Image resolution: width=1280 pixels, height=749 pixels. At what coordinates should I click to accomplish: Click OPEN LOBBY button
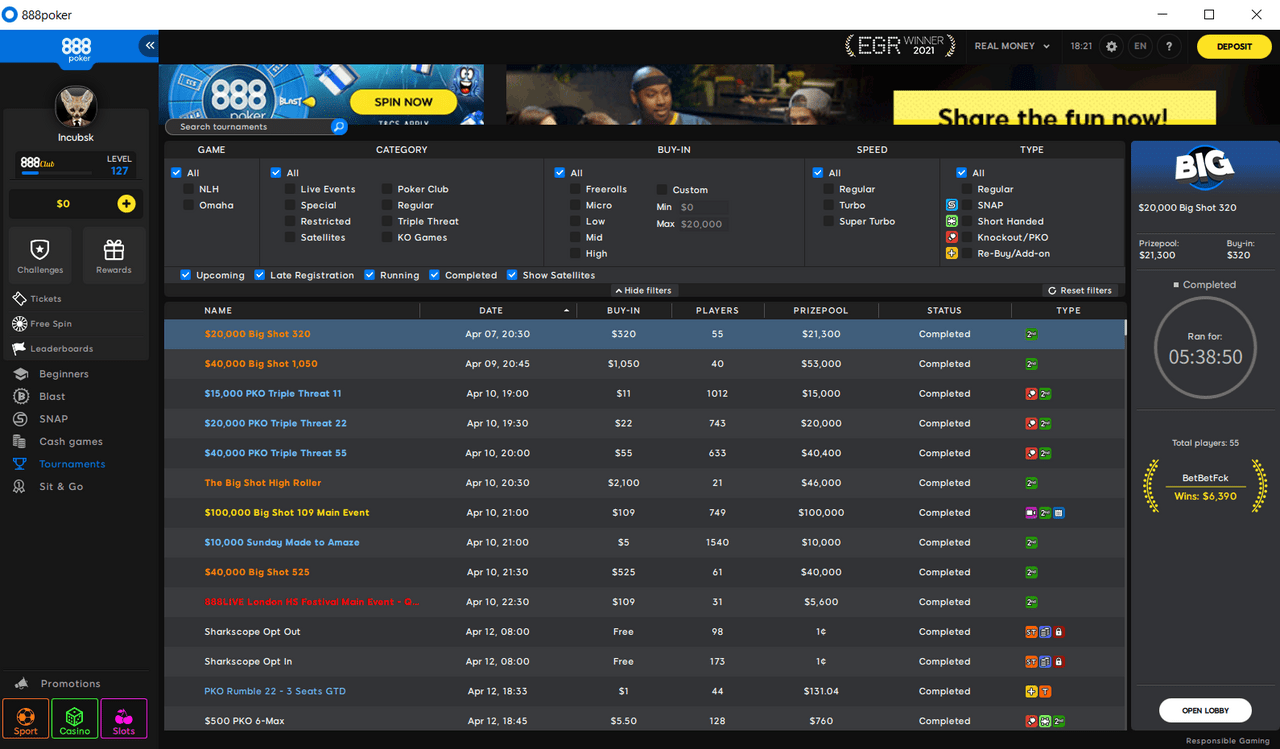point(1205,710)
